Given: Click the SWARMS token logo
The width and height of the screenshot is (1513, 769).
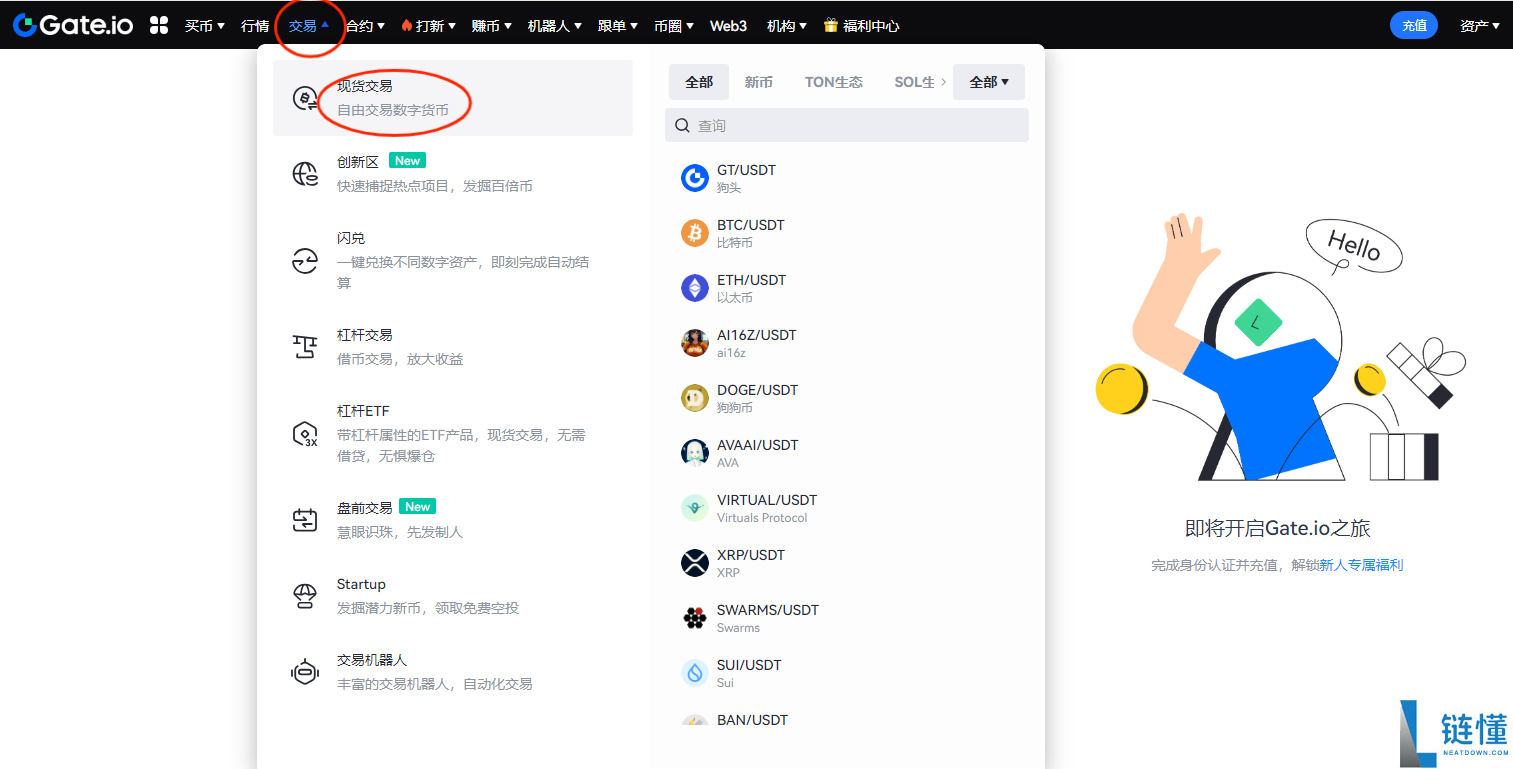Looking at the screenshot, I should pos(695,618).
